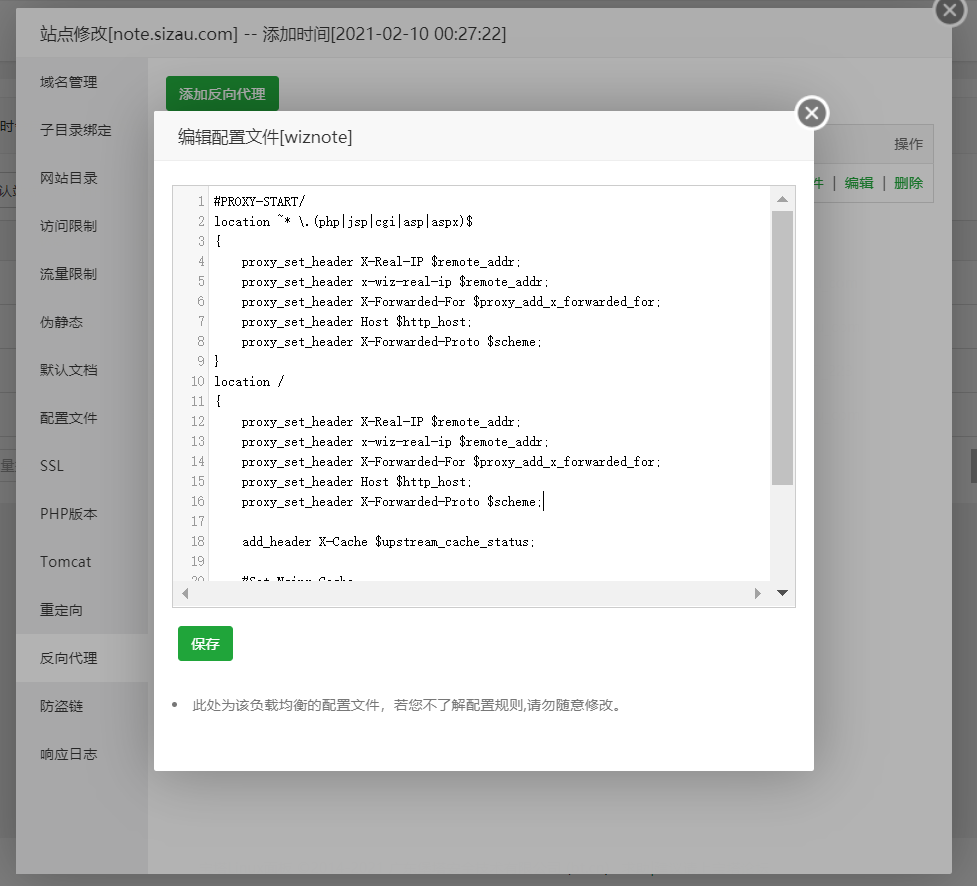977x886 pixels.
Task: Switch to 网站目录 tab
Action: click(x=69, y=178)
